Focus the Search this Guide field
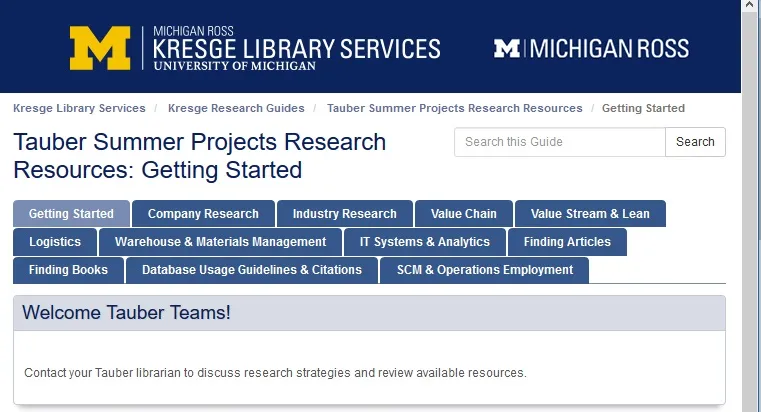761x412 pixels. pos(560,142)
